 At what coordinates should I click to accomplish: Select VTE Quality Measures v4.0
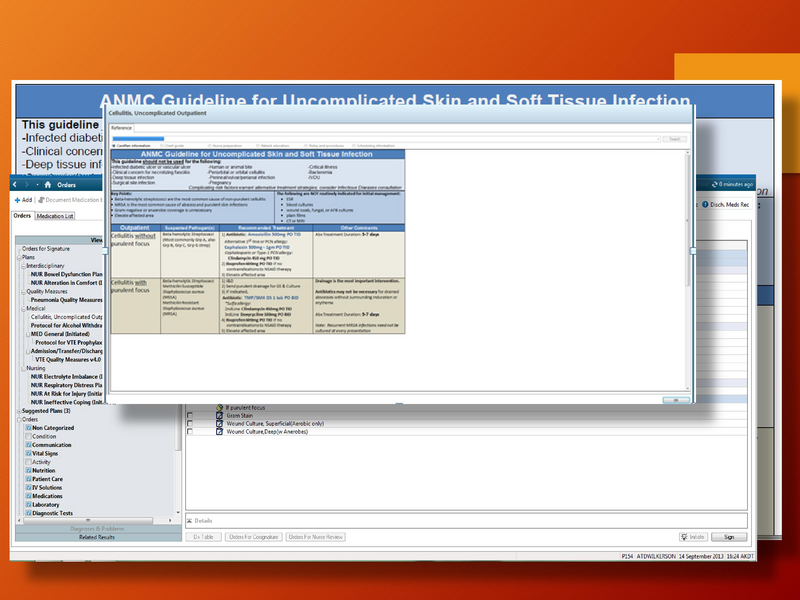pos(68,360)
